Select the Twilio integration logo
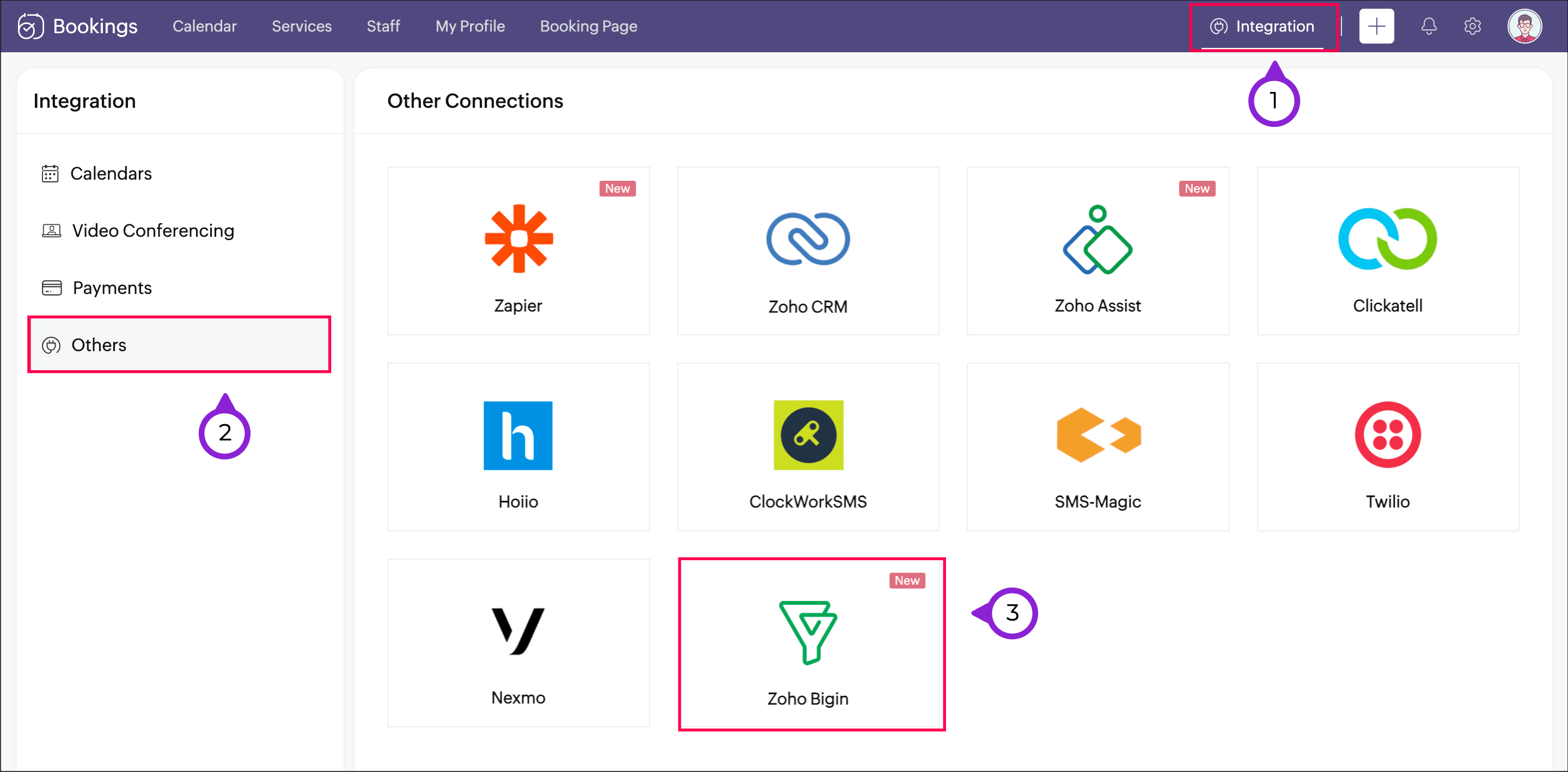The height and width of the screenshot is (772, 1568). (1387, 434)
